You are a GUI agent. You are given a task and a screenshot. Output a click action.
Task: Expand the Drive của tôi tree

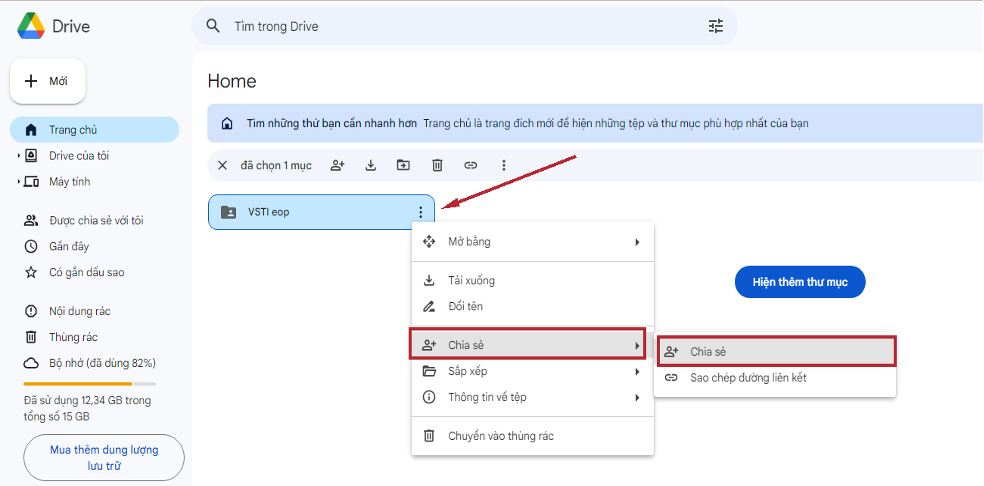click(18, 156)
